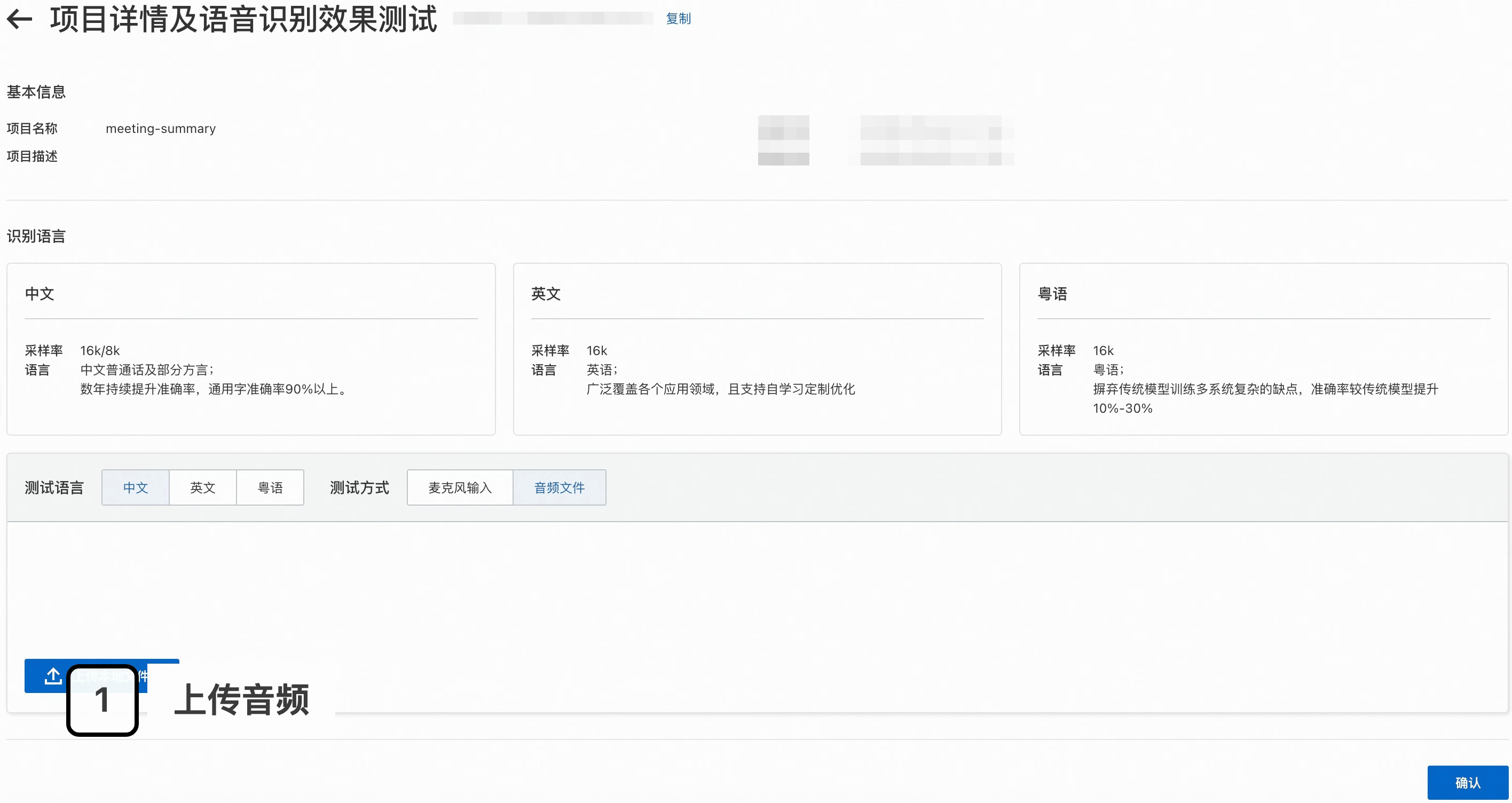This screenshot has width=1512, height=803.
Task: Click the 中文 recognition language card
Action: pyautogui.click(x=250, y=349)
